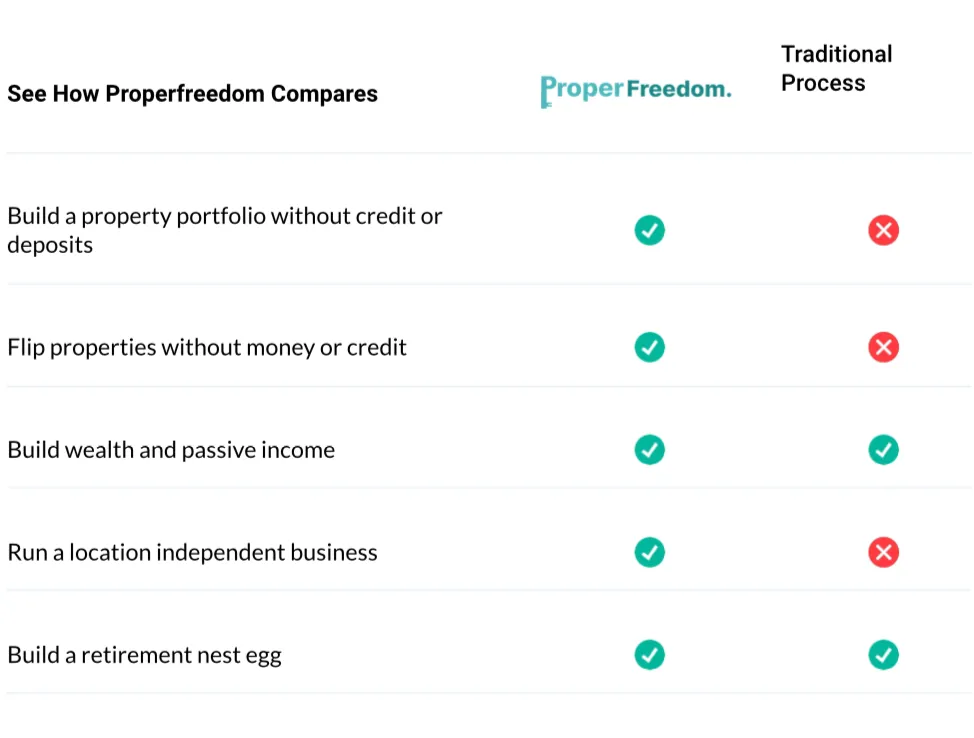Click ProperFreedom check for build wealth row
974x738 pixels.
[x=650, y=450]
